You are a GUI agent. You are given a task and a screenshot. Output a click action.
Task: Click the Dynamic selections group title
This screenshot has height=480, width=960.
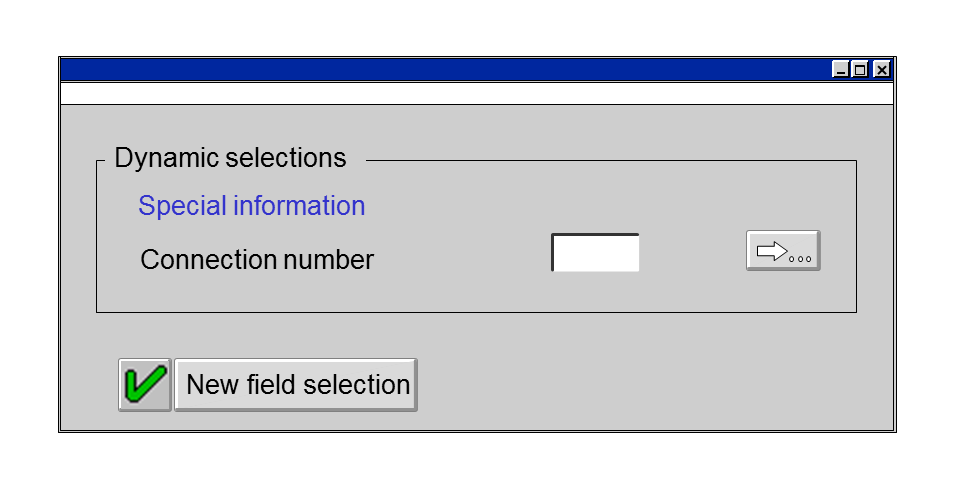click(x=230, y=158)
